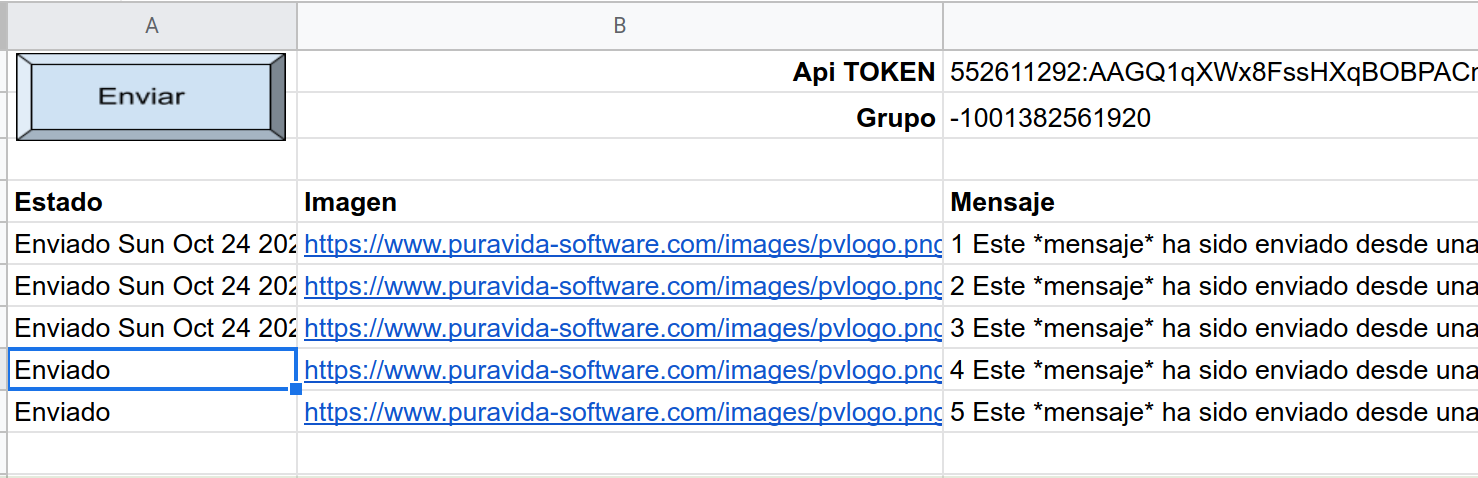Open the image link in message 2 row
Screen dimensions: 1478x478
point(622,286)
